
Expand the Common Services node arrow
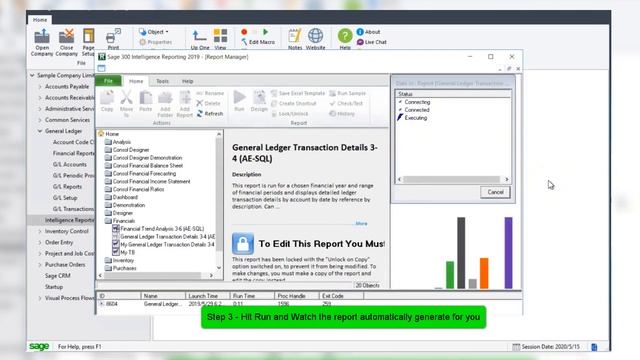click(40, 120)
